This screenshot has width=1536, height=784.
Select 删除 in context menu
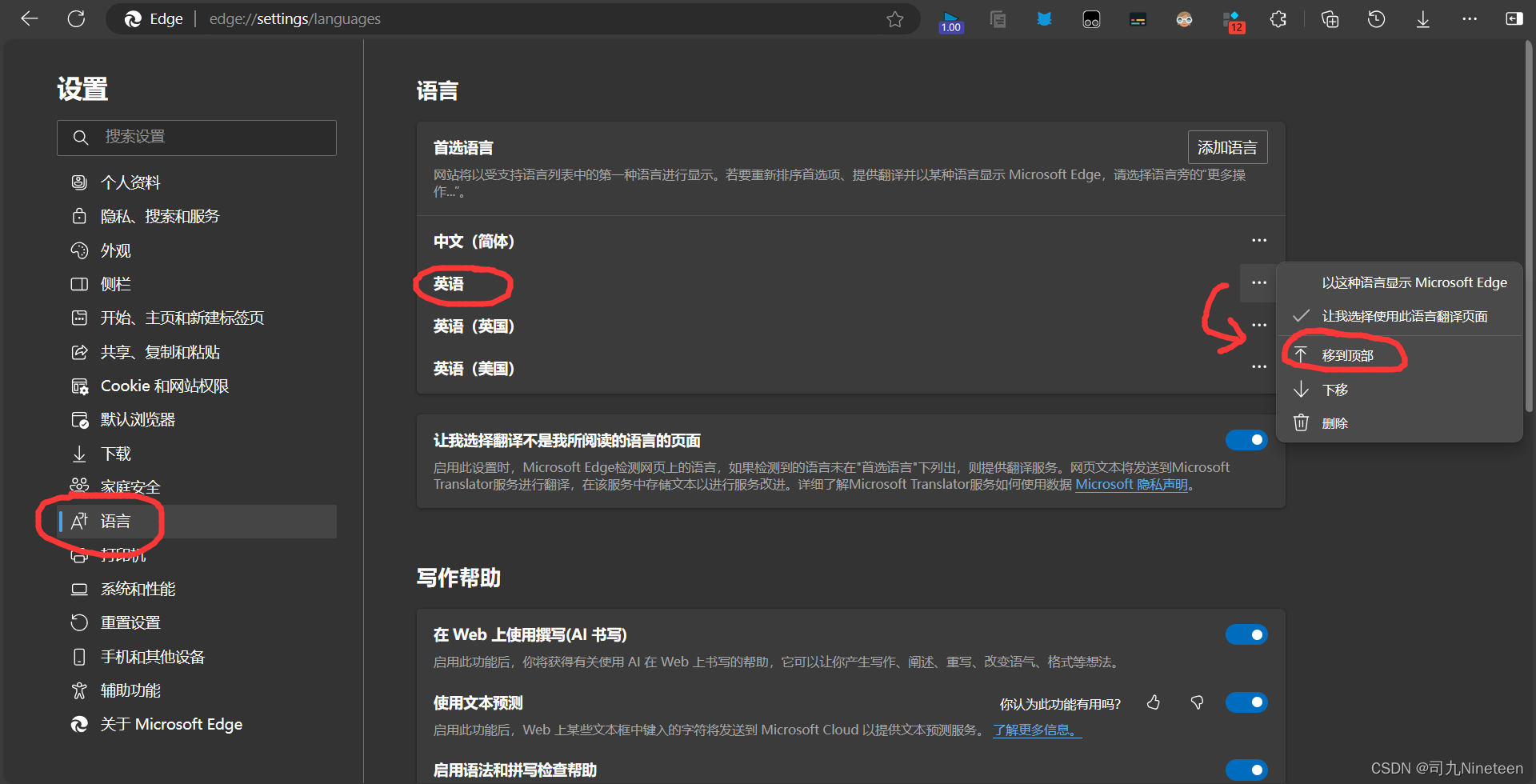tap(1400, 423)
